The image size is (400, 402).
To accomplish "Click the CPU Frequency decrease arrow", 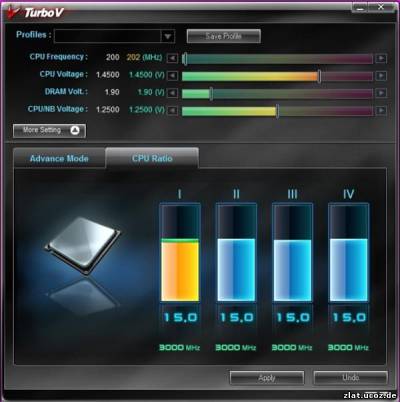I will pos(172,58).
